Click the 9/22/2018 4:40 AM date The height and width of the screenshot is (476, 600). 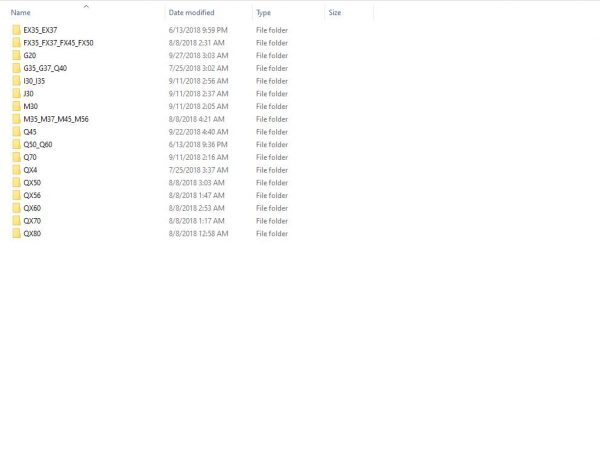coord(199,132)
